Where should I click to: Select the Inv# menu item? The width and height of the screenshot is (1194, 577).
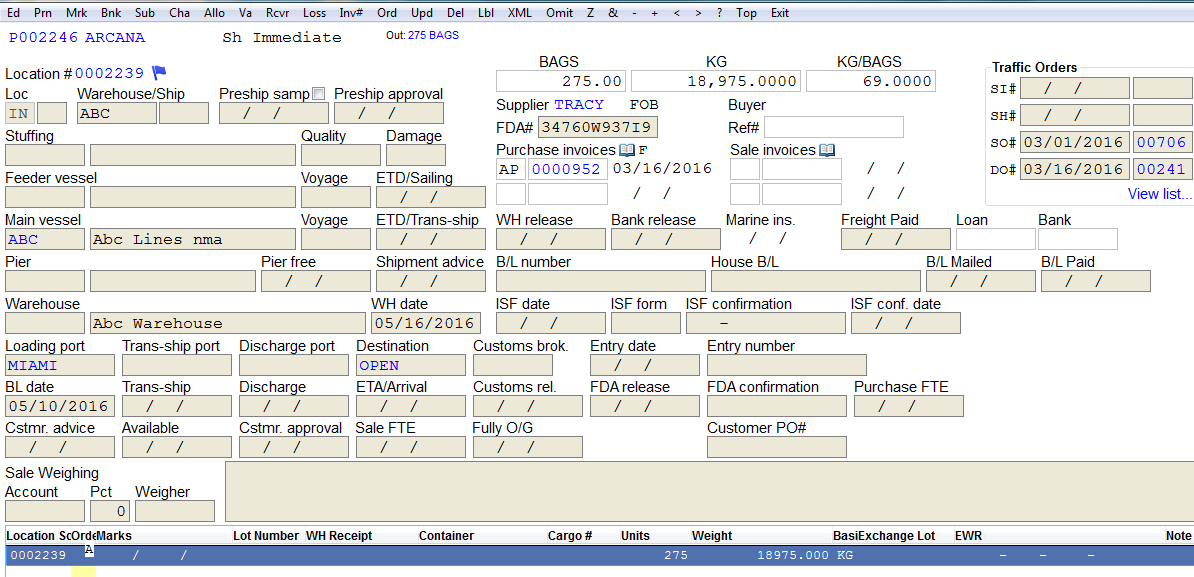pyautogui.click(x=351, y=13)
